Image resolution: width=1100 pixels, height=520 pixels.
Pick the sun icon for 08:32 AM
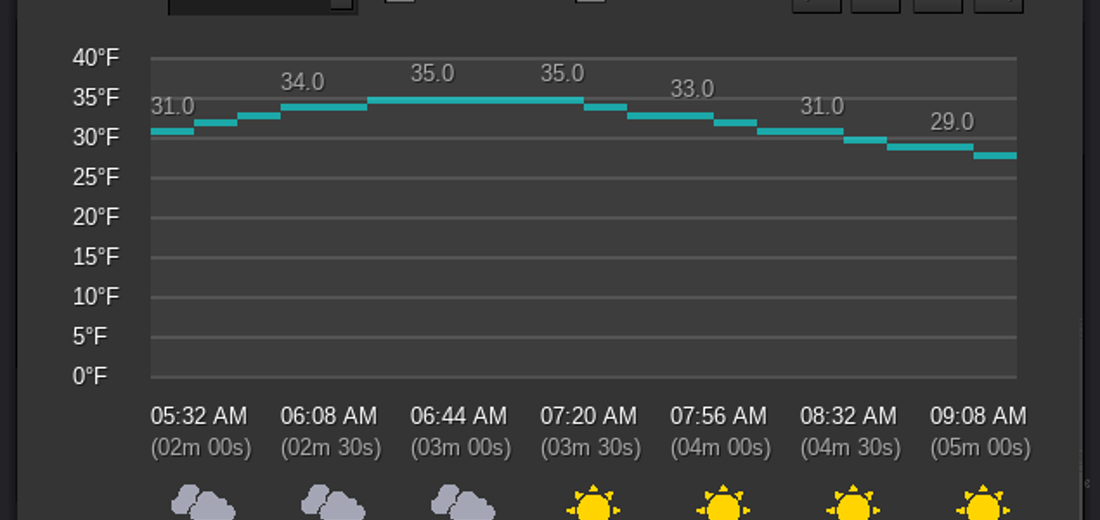[x=852, y=503]
